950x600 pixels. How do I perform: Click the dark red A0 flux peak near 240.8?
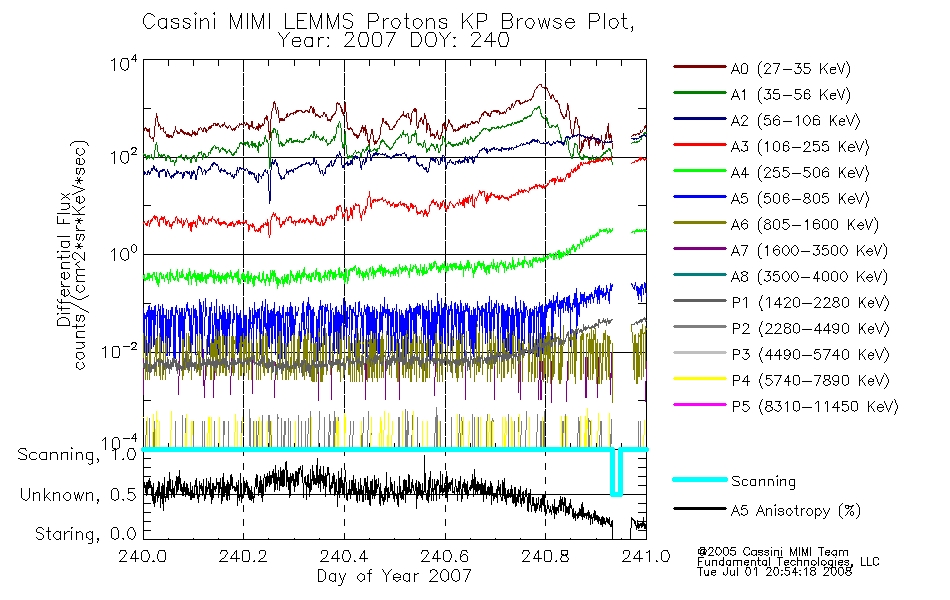click(x=540, y=88)
